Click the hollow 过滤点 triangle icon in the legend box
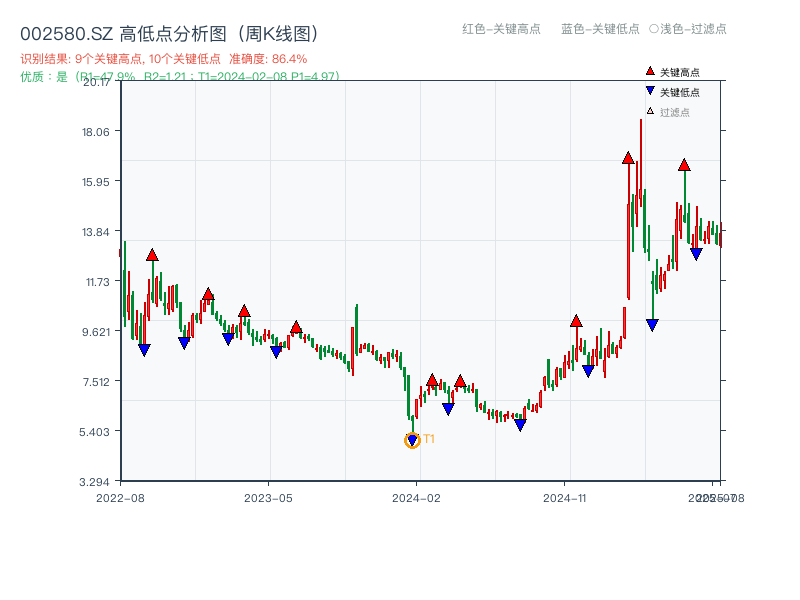 point(650,110)
